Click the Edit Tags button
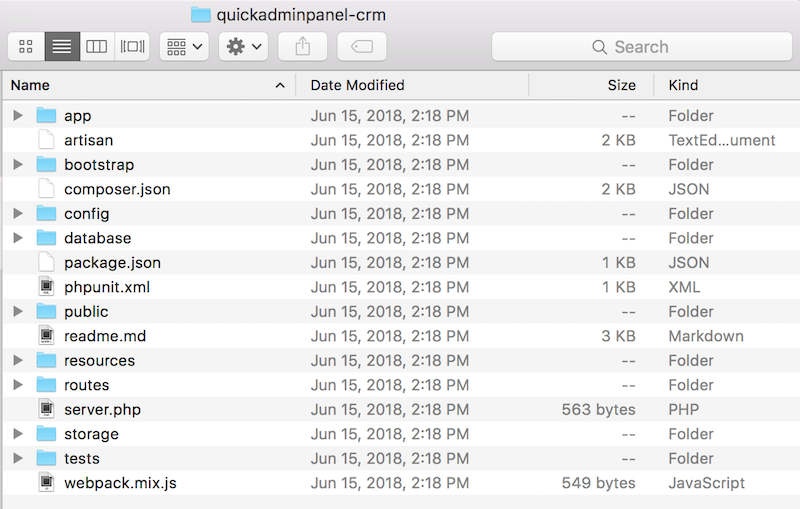The width and height of the screenshot is (800, 509). point(362,46)
